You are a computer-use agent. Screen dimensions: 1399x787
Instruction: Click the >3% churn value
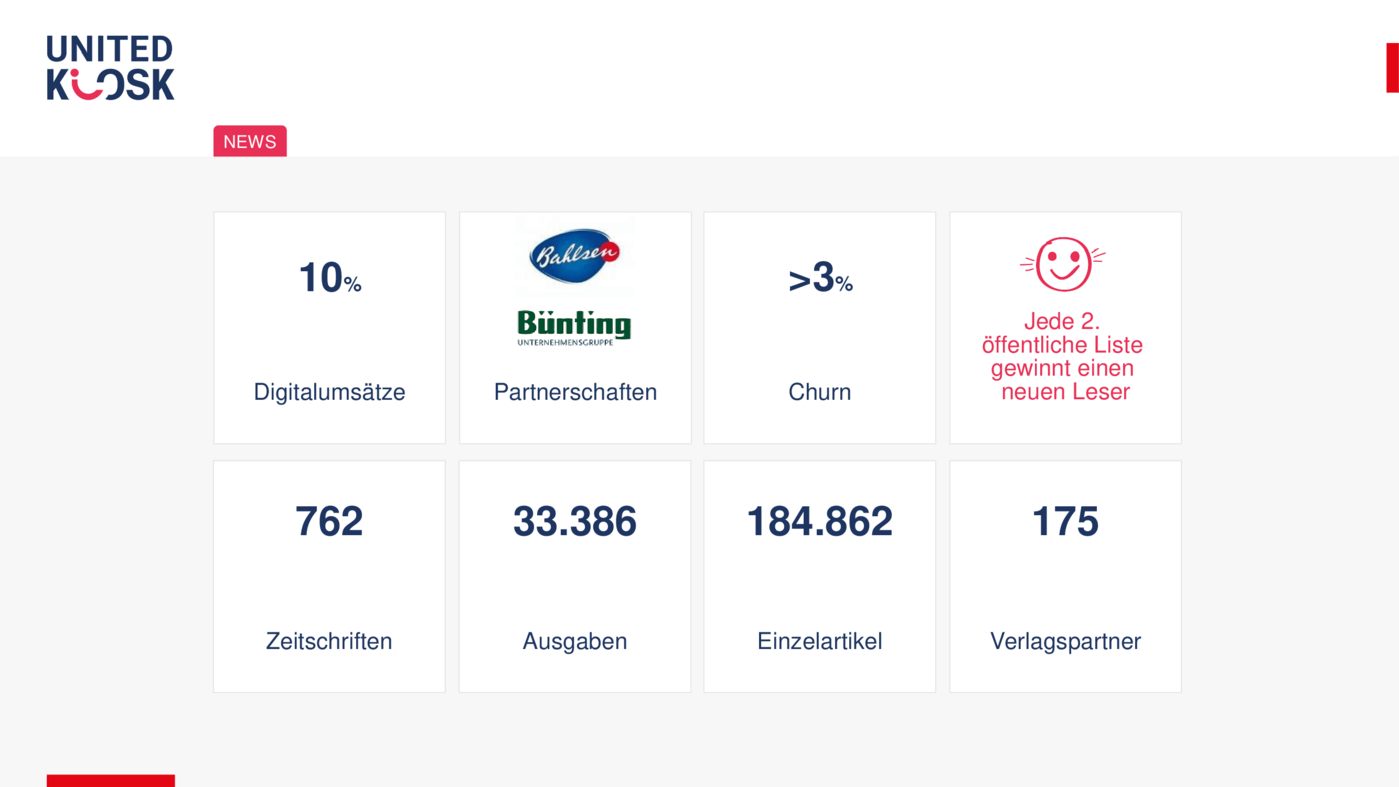tap(820, 278)
